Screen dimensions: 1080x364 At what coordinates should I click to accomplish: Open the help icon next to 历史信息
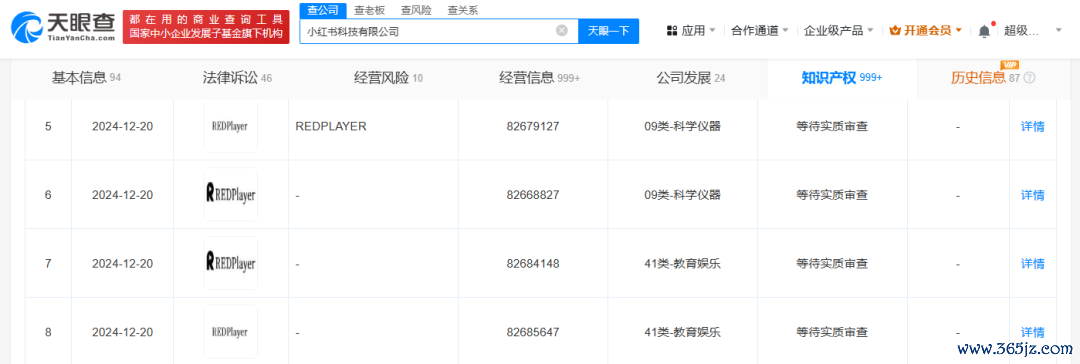point(1030,78)
